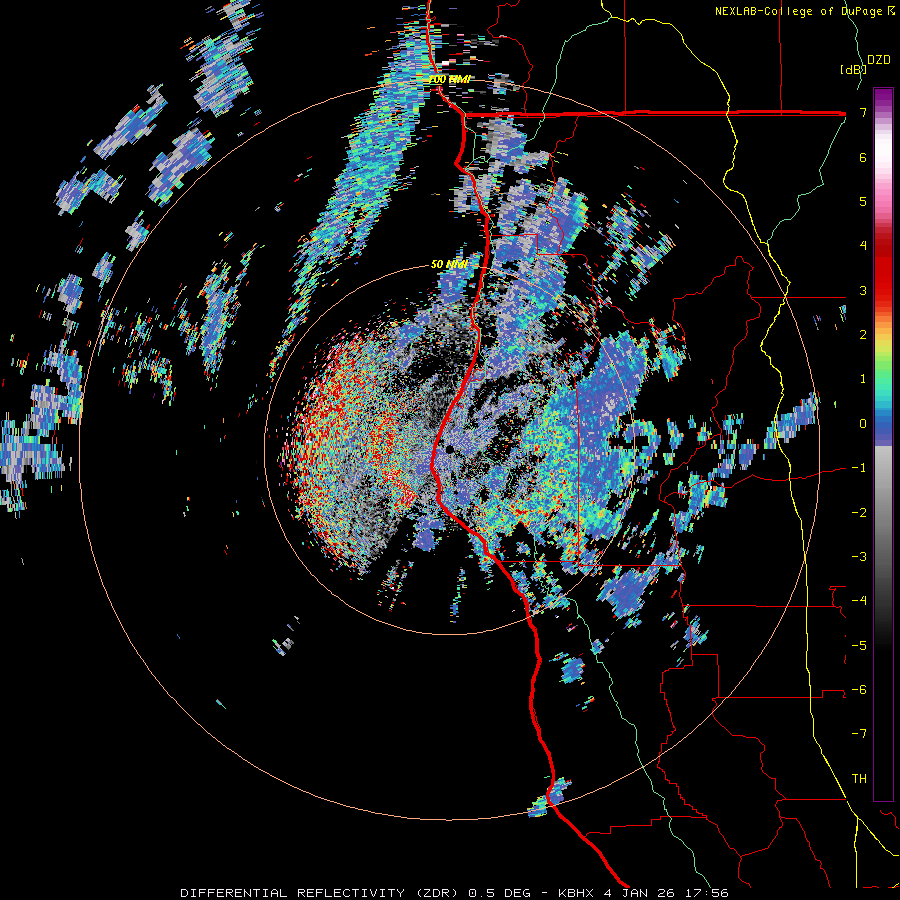
Task: Select the -1 value on the color scale
Action: click(x=859, y=468)
